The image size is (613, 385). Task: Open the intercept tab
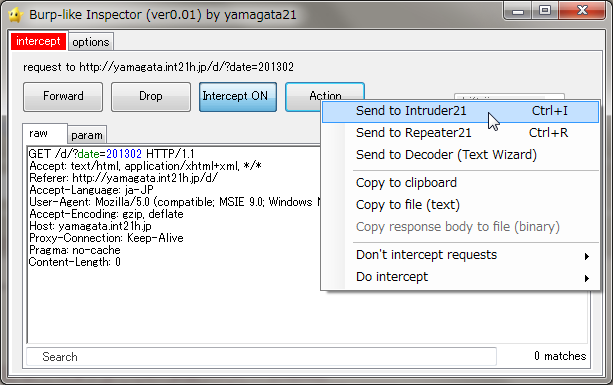click(x=39, y=41)
